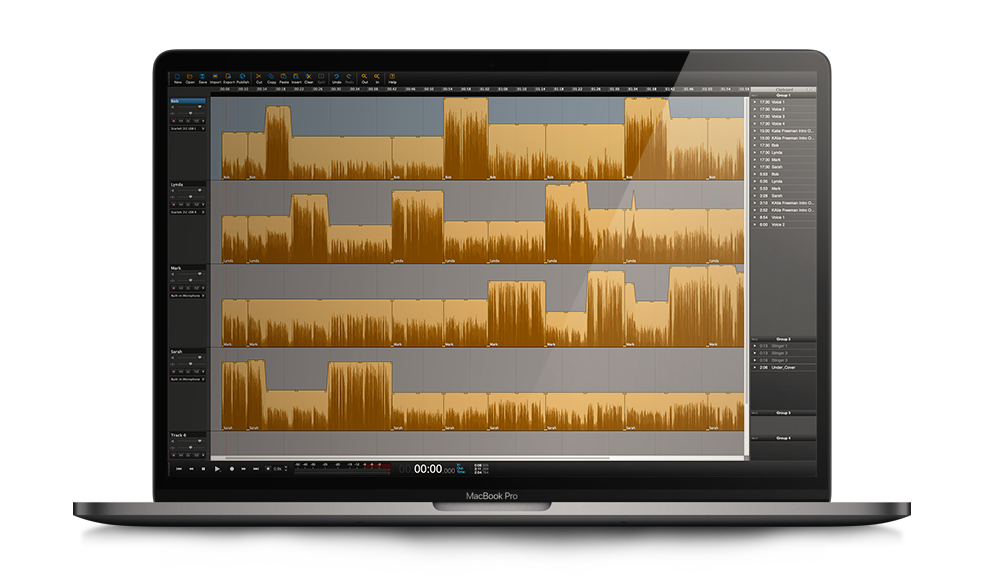Image resolution: width=984 pixels, height=576 pixels.
Task: Play the first Voice 1 clip in Group 1
Action: tap(754, 102)
